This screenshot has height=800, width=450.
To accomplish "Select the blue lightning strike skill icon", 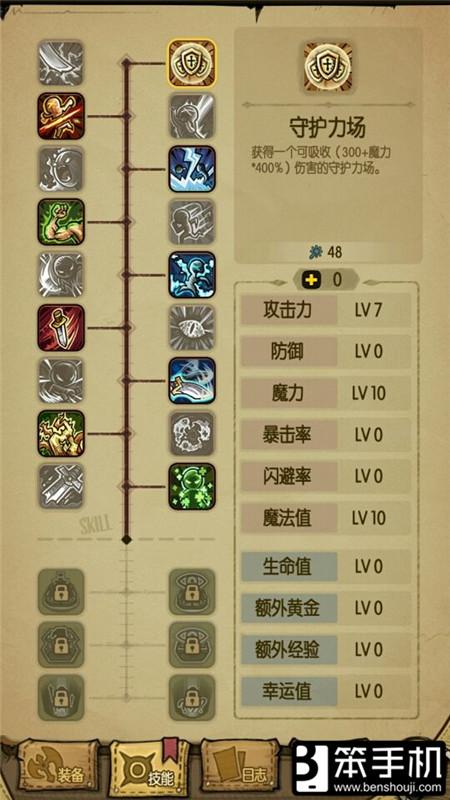I will (192, 169).
